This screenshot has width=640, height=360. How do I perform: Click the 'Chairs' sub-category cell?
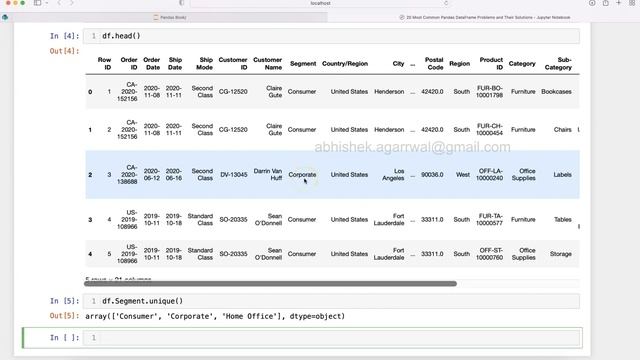point(562,130)
